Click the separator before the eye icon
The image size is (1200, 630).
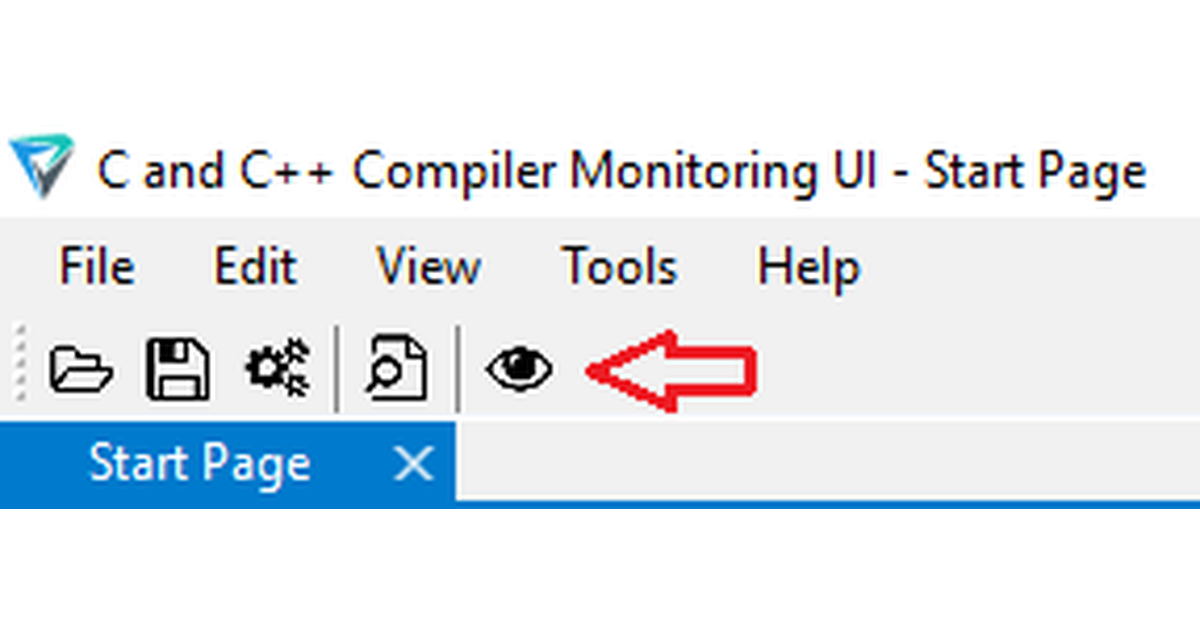point(458,368)
